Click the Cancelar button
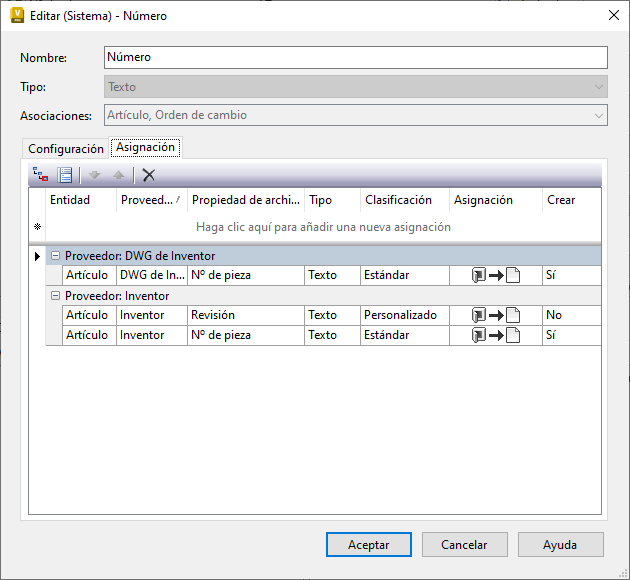The width and height of the screenshot is (630, 580). (x=464, y=545)
